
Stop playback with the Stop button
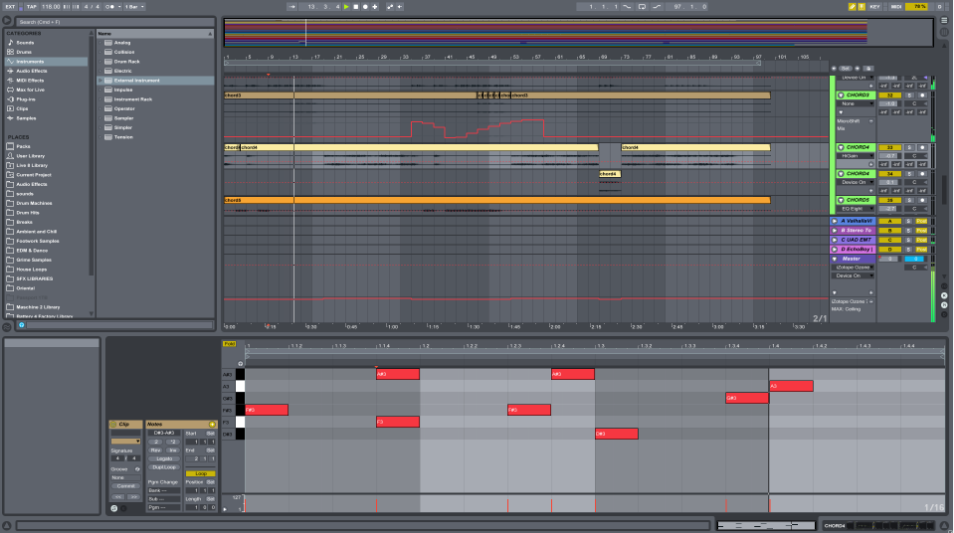356,7
